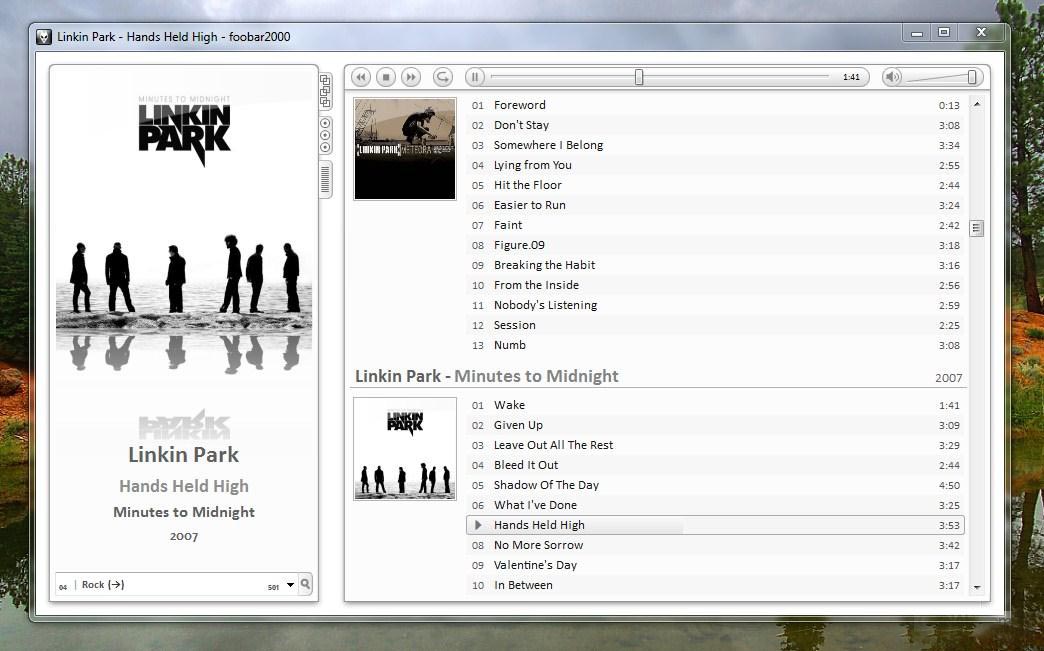This screenshot has width=1044, height=651.
Task: Open the dropdown arrow beside the search icon
Action: [x=290, y=585]
